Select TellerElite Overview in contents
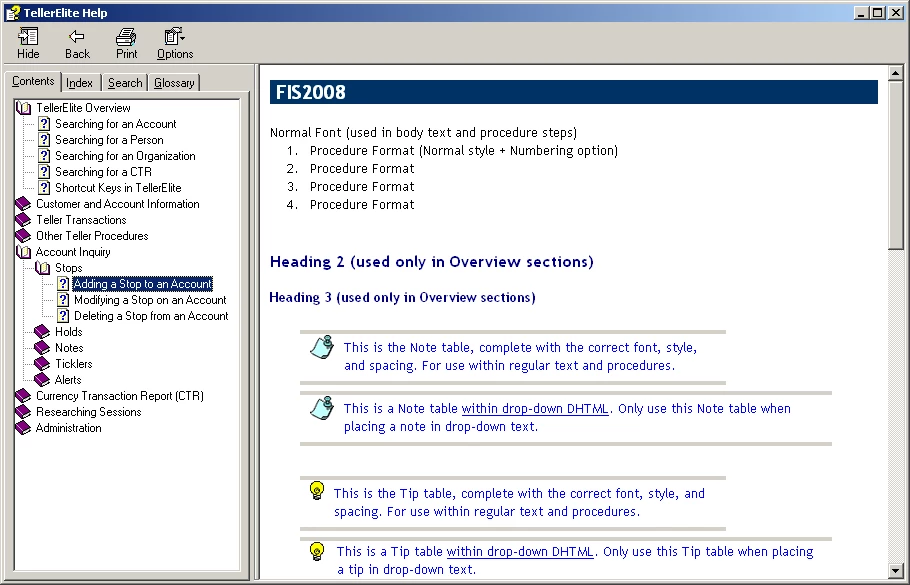 pos(83,108)
